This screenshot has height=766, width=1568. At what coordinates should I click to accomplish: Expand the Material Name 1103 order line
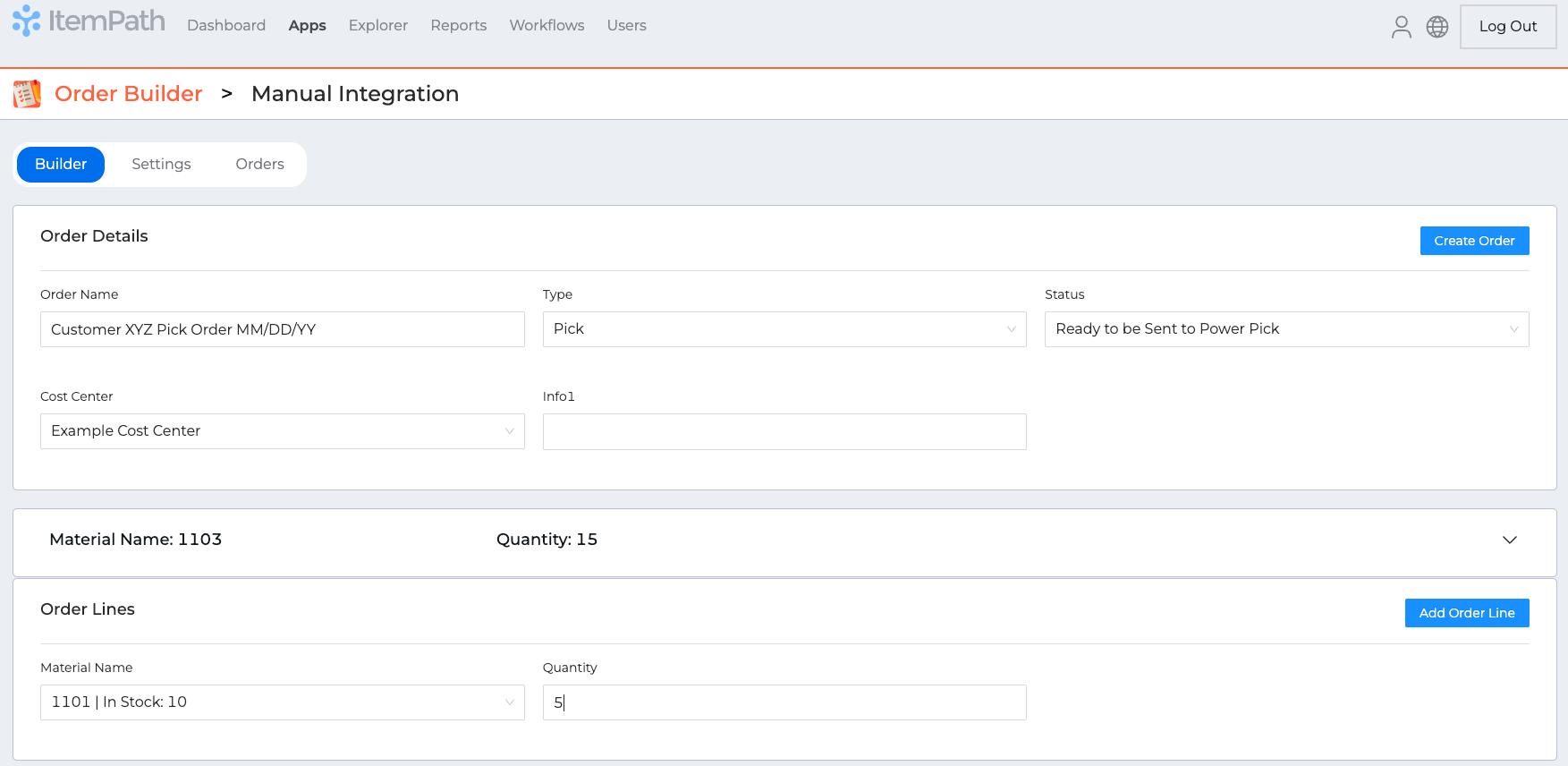[1509, 540]
